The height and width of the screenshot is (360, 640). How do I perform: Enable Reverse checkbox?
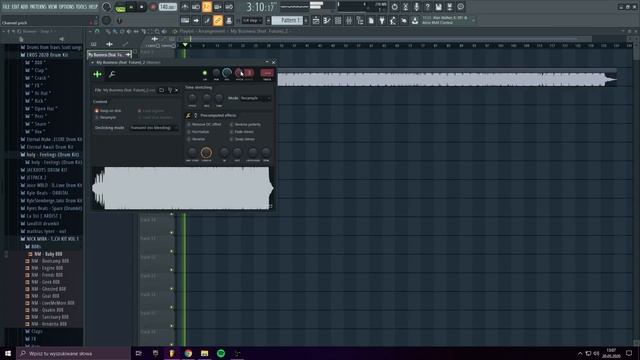tap(196, 139)
